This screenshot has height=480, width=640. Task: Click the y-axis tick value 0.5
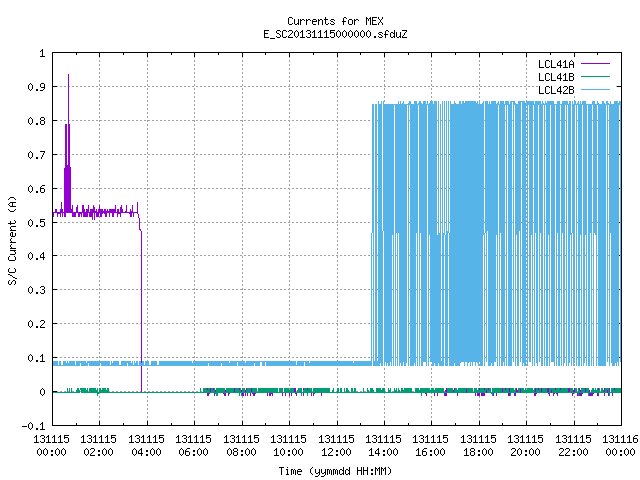(x=36, y=223)
